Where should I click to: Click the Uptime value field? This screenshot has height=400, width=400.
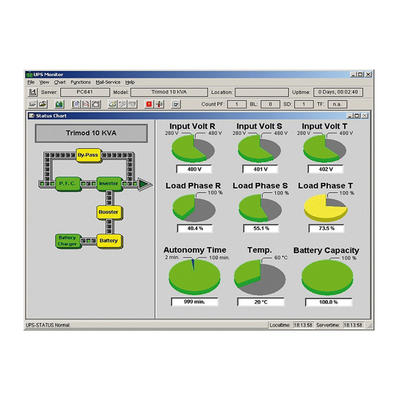338,92
